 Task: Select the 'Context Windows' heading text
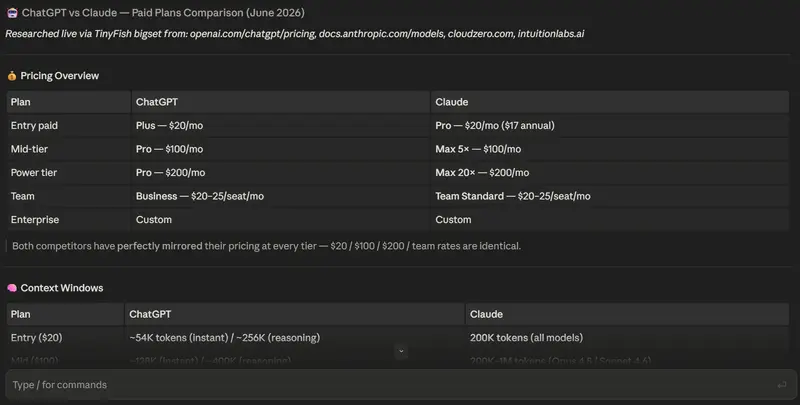coord(62,288)
